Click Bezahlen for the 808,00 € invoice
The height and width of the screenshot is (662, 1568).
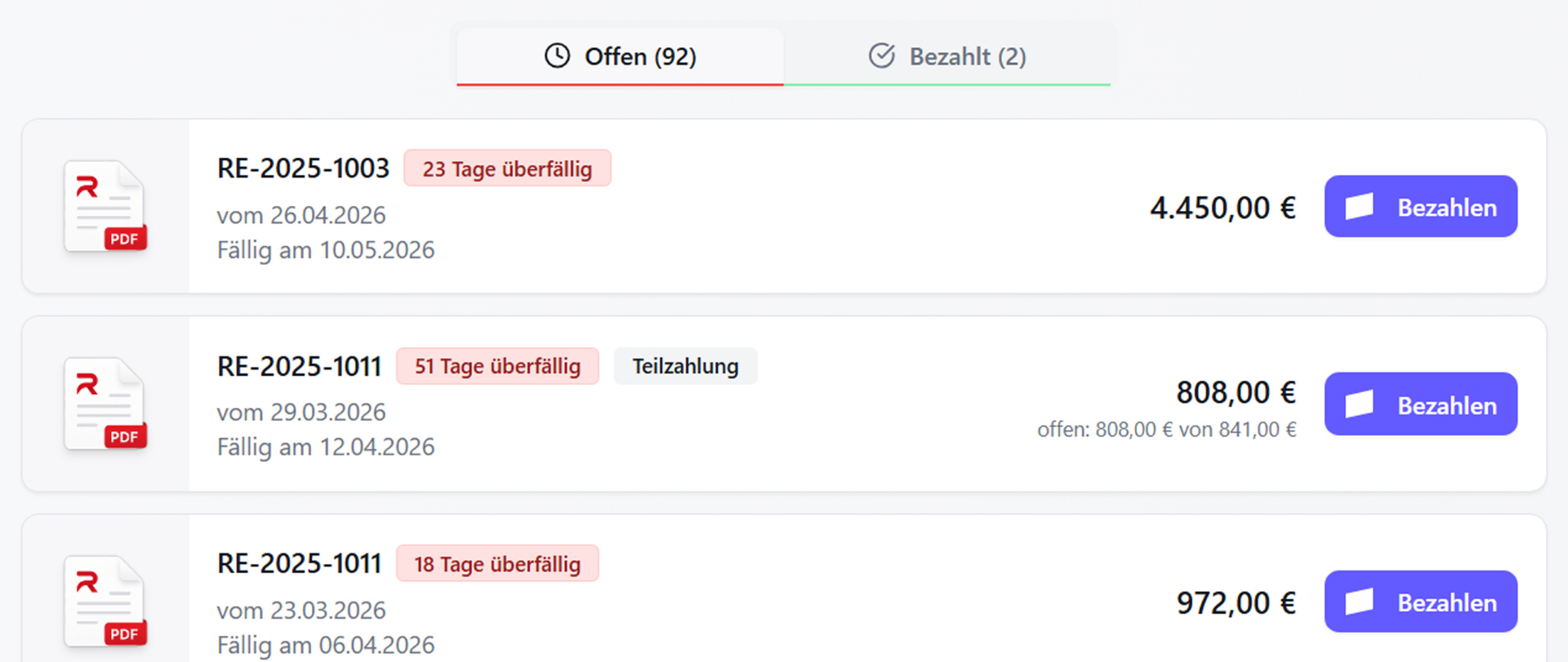coord(1421,404)
